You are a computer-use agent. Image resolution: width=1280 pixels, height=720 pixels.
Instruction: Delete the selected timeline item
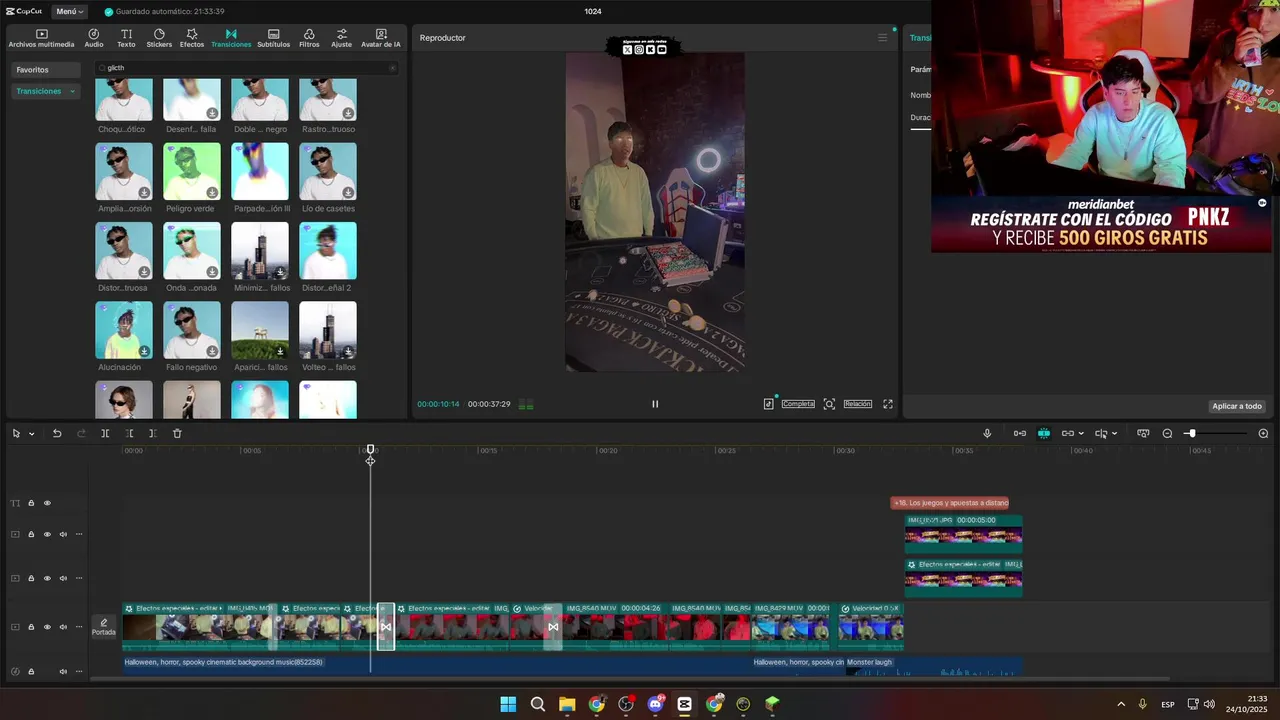(177, 433)
